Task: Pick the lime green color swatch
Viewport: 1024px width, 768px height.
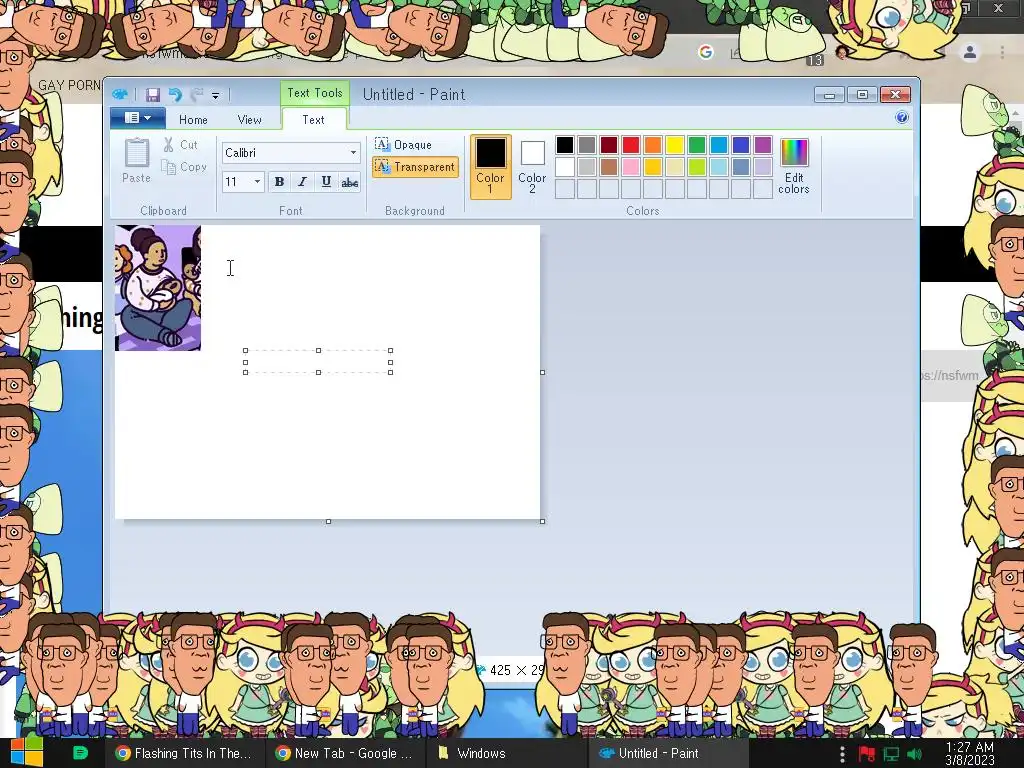Action: [x=697, y=167]
